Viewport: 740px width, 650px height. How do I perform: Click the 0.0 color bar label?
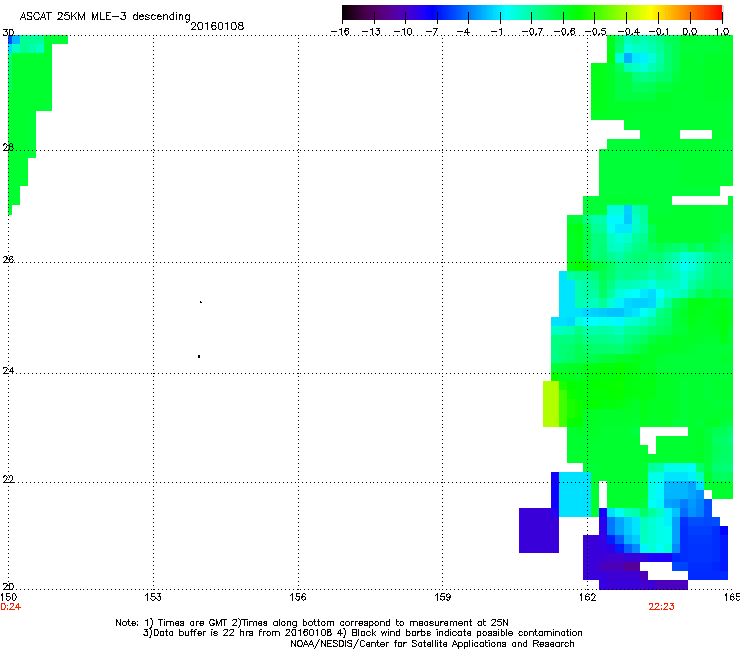[690, 32]
